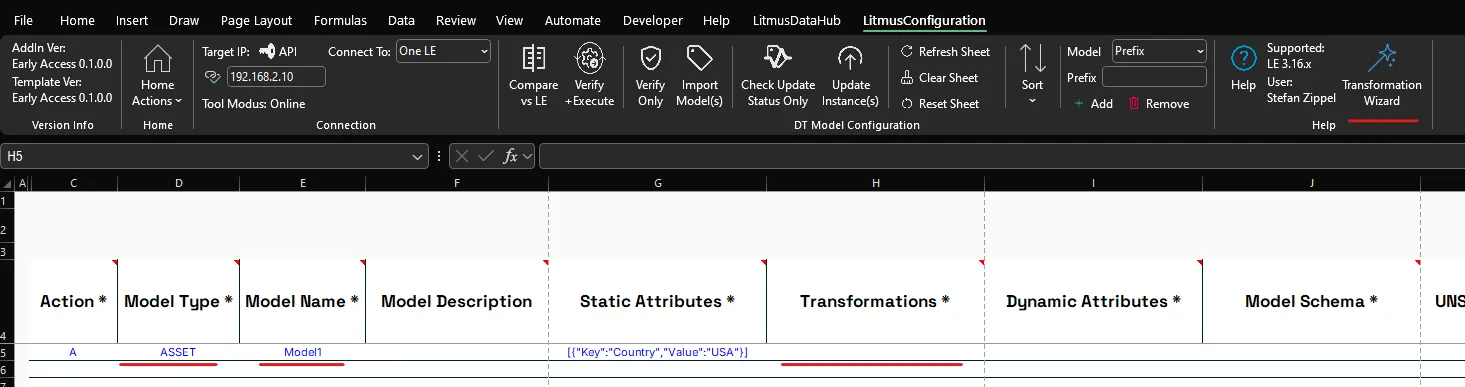Viewport: 1465px width, 387px height.
Task: Click the formula bar cancel X icon
Action: click(x=462, y=156)
